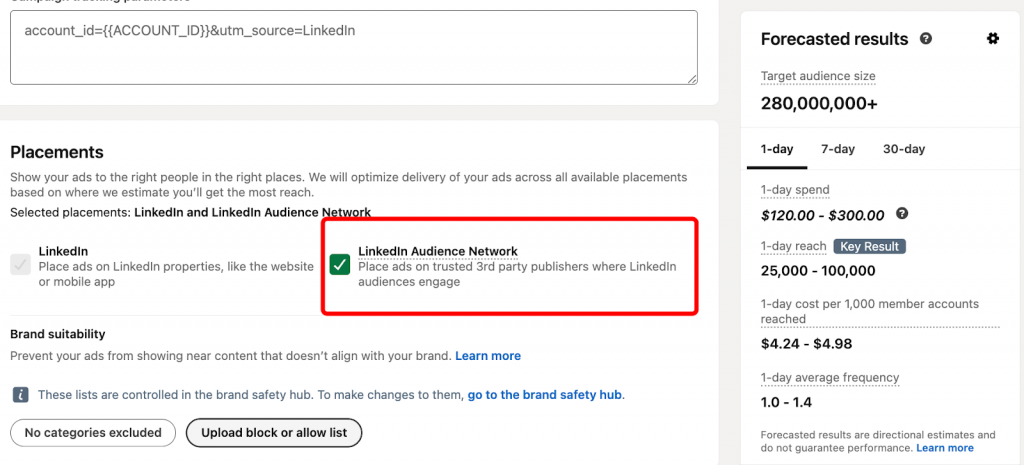Click the disabled LinkedIn placement checkbox
1024x465 pixels.
coord(21,265)
